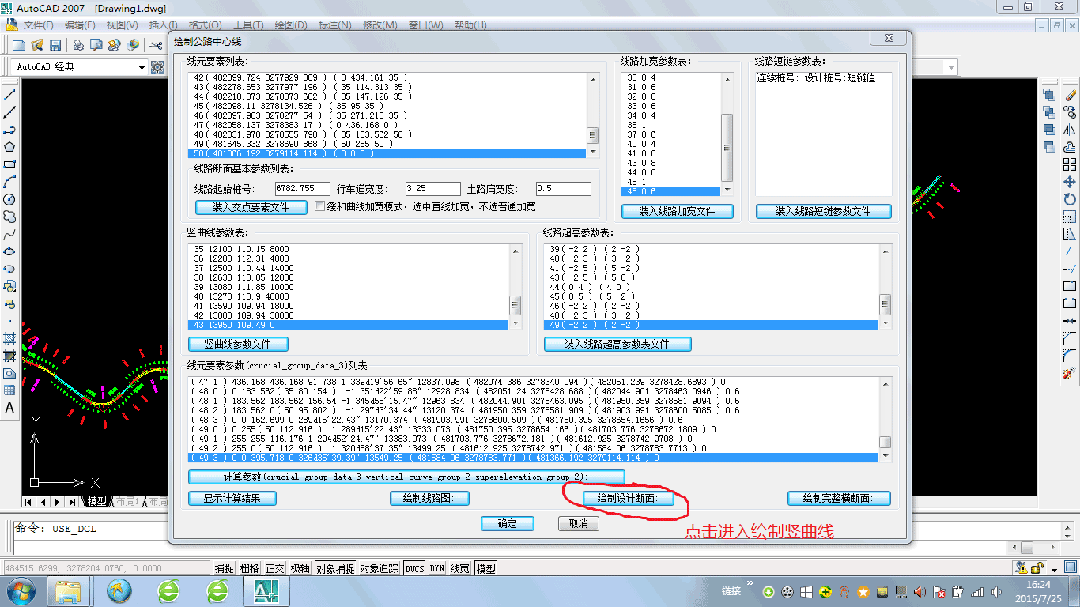Image resolution: width=1080 pixels, height=607 pixels.
Task: Click the Cut scissors toolbar icon
Action: 156,45
